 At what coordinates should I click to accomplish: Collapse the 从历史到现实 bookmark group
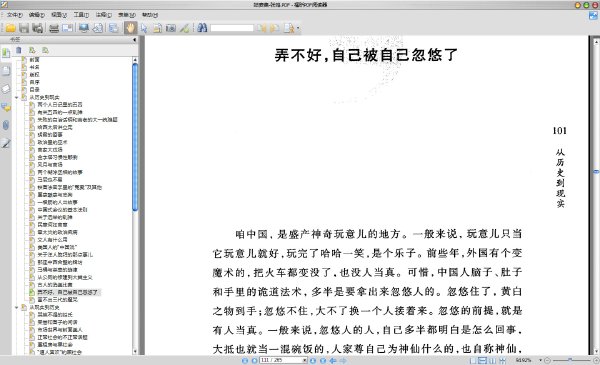pos(16,97)
